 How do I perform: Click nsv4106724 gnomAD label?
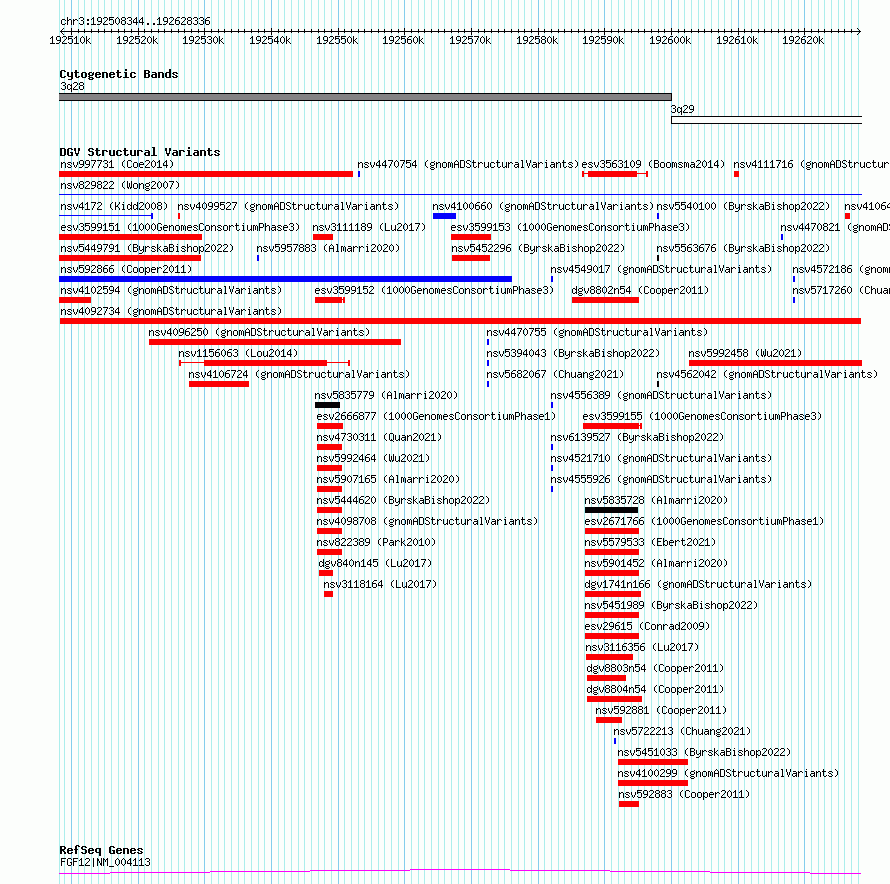[299, 374]
